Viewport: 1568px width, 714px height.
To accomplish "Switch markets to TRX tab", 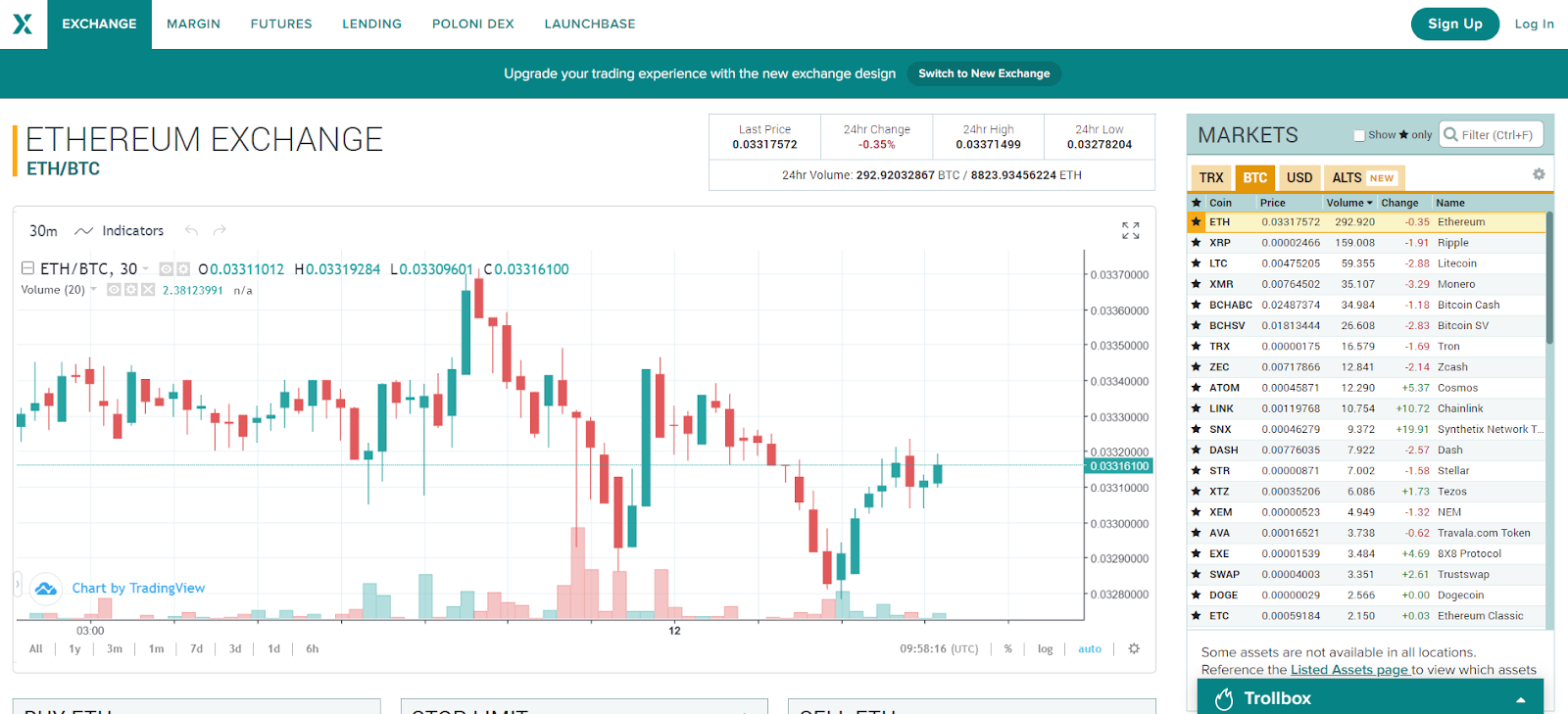I will tap(1211, 177).
